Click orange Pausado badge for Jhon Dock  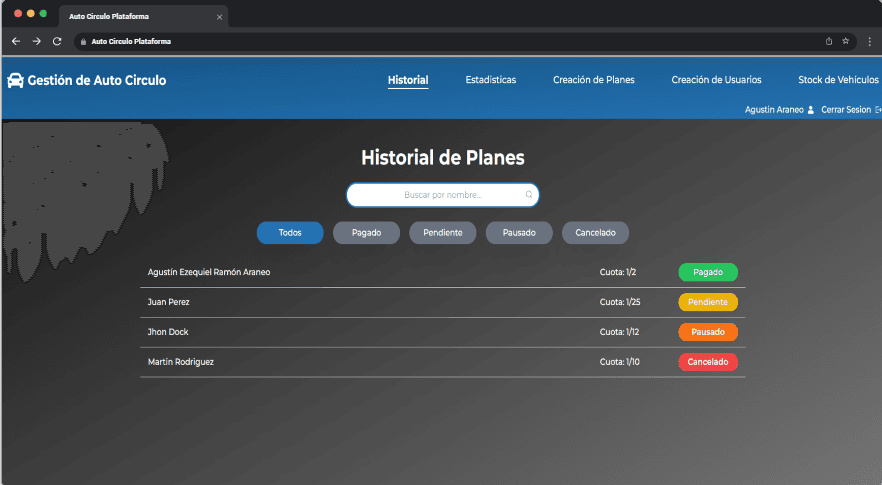click(708, 332)
